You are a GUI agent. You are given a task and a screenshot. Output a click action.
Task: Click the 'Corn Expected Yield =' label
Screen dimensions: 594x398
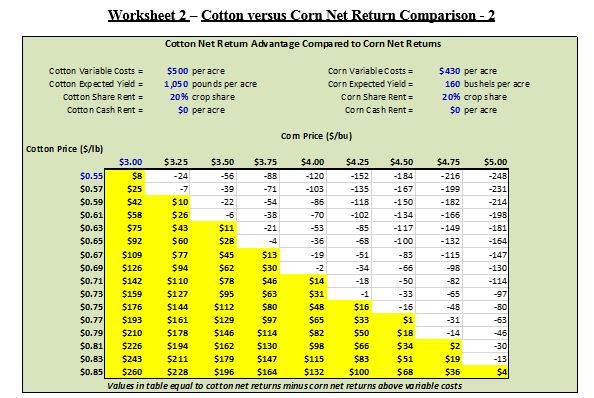pos(370,84)
